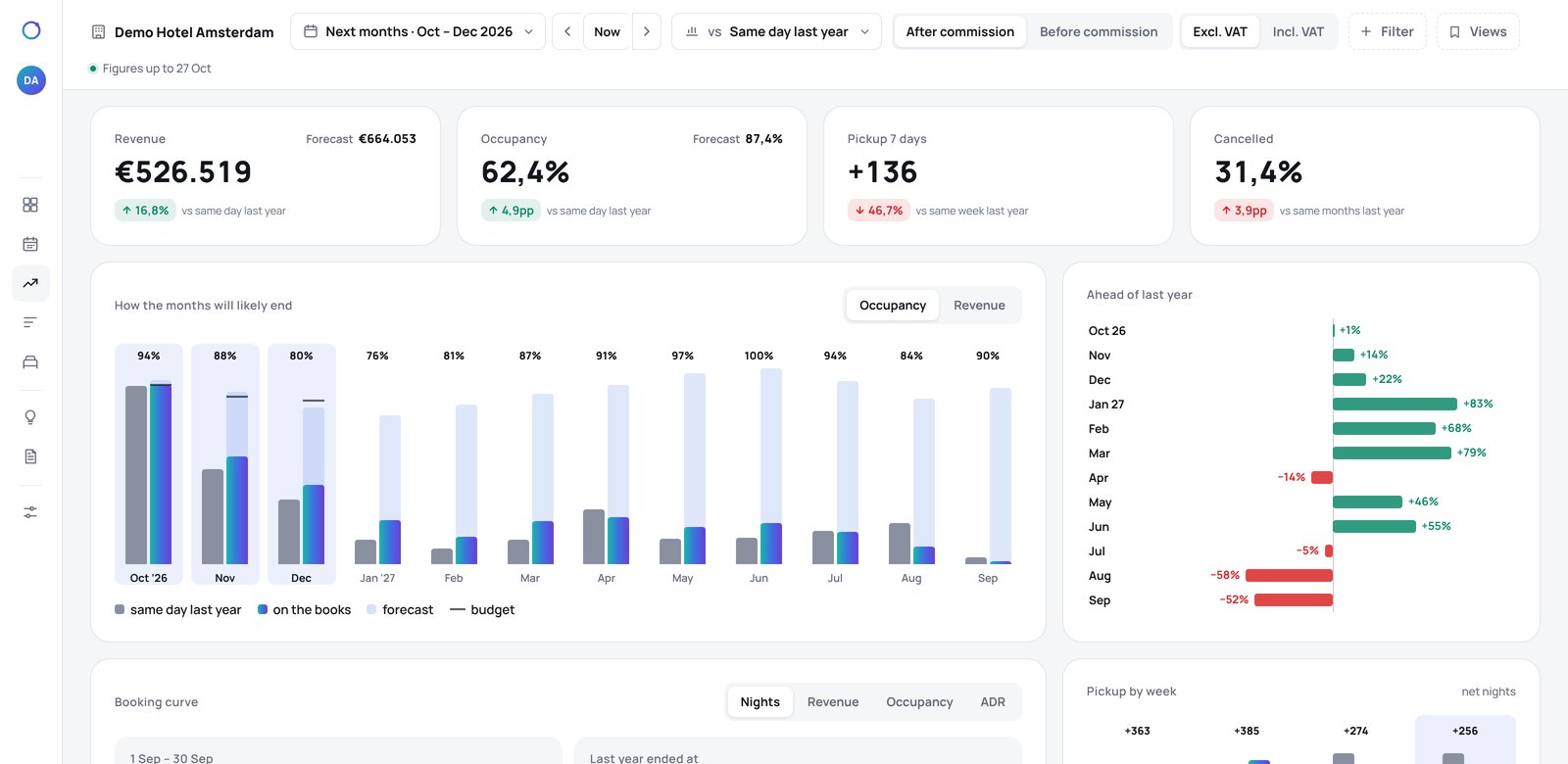Click the Dec bar column in chart
Viewport: 1568px width, 764px height.
click(302, 463)
